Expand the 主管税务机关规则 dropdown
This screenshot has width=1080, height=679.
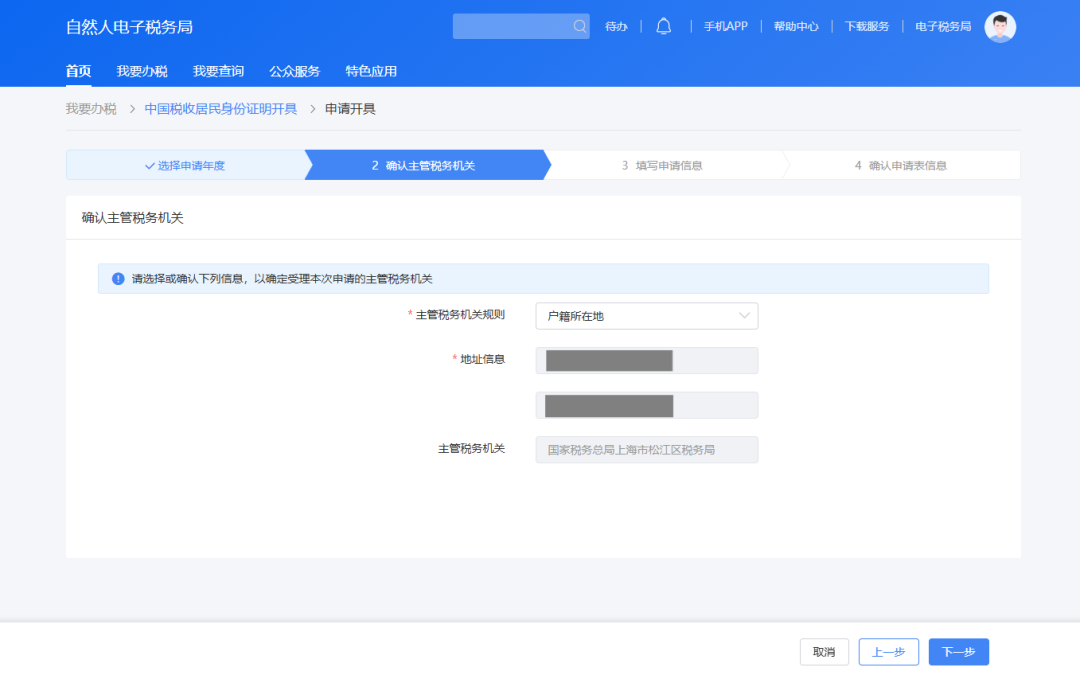click(x=646, y=316)
